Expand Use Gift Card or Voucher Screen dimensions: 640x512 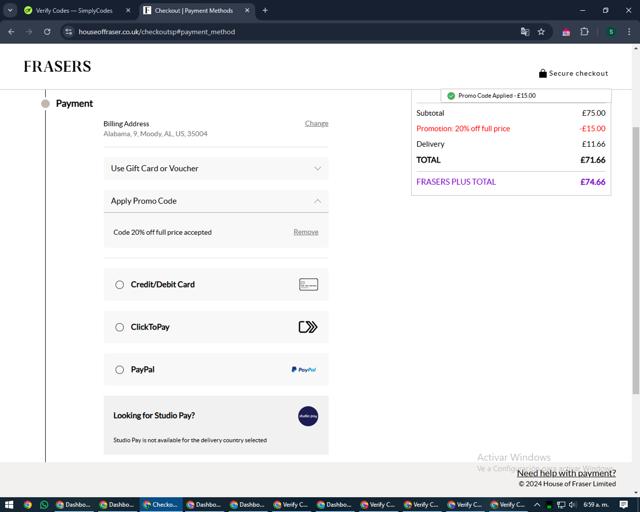pos(216,168)
